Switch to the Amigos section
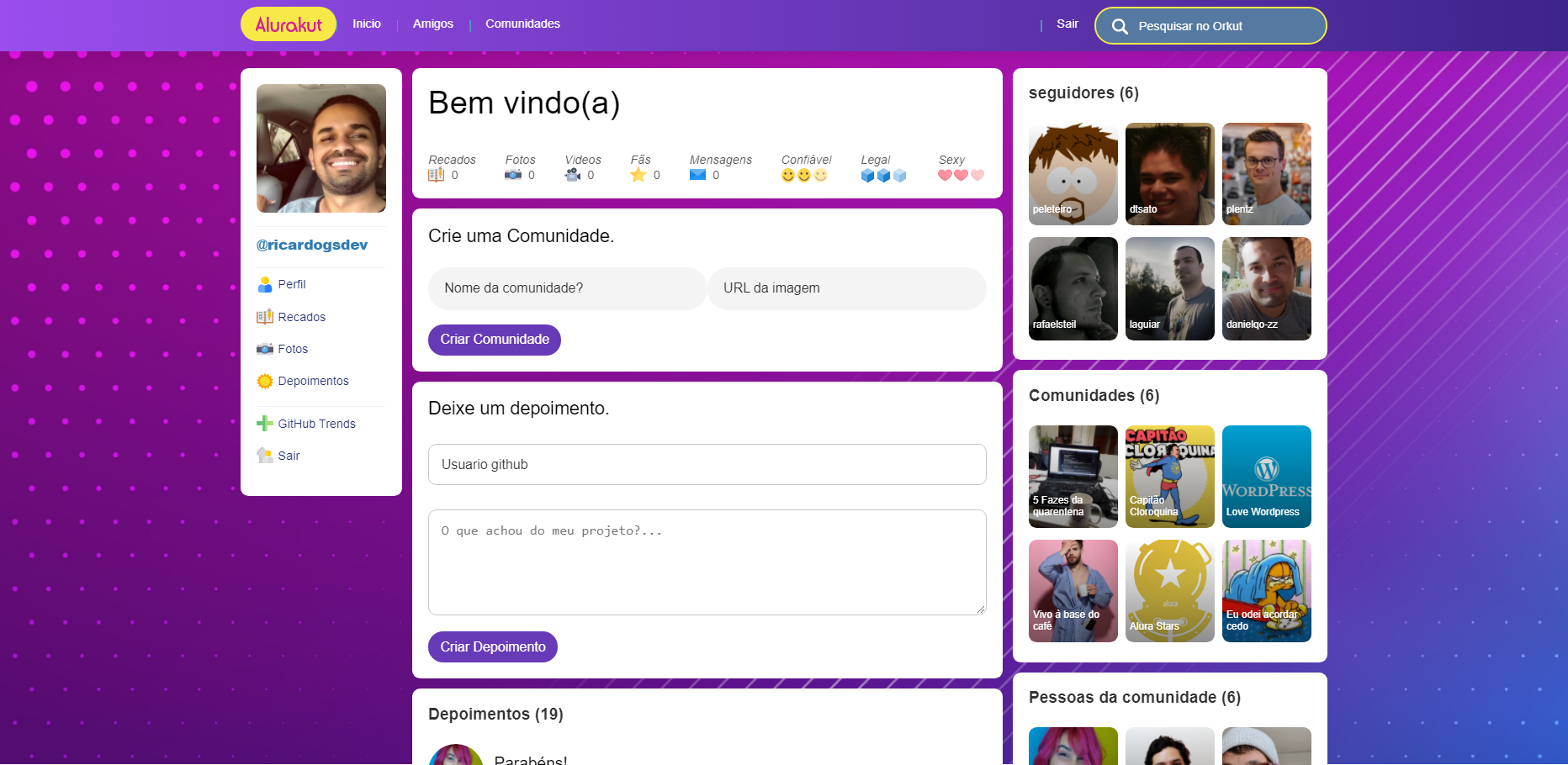Viewport: 1568px width, 765px height. pos(432,24)
